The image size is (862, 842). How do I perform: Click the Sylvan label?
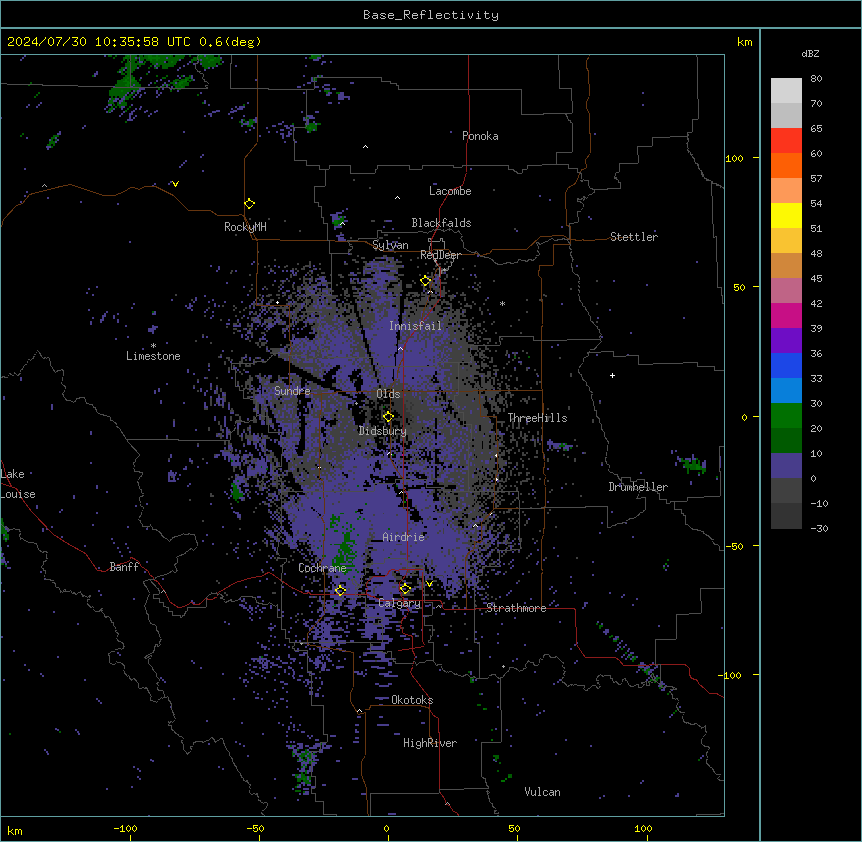(390, 245)
